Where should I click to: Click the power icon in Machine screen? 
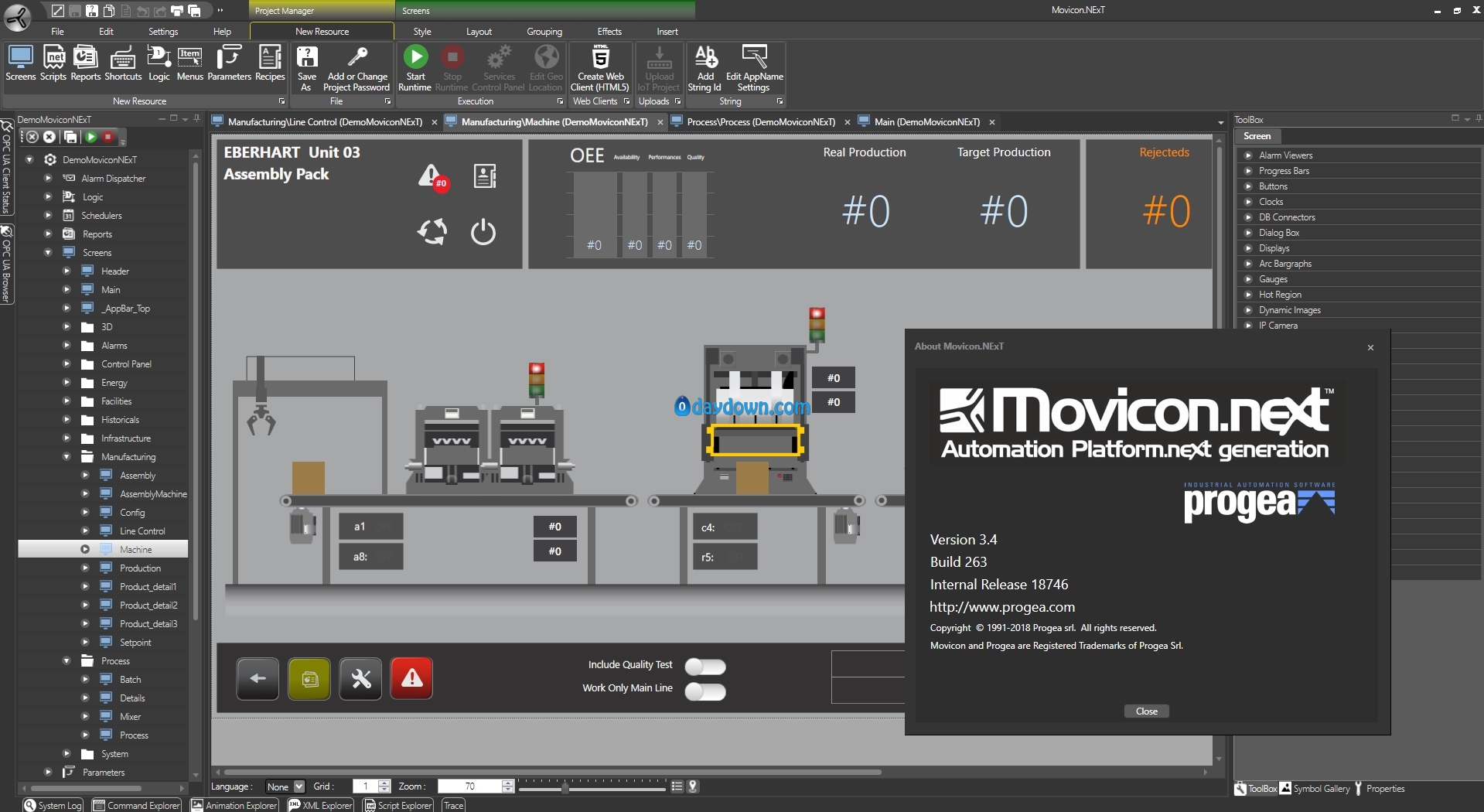pyautogui.click(x=483, y=231)
